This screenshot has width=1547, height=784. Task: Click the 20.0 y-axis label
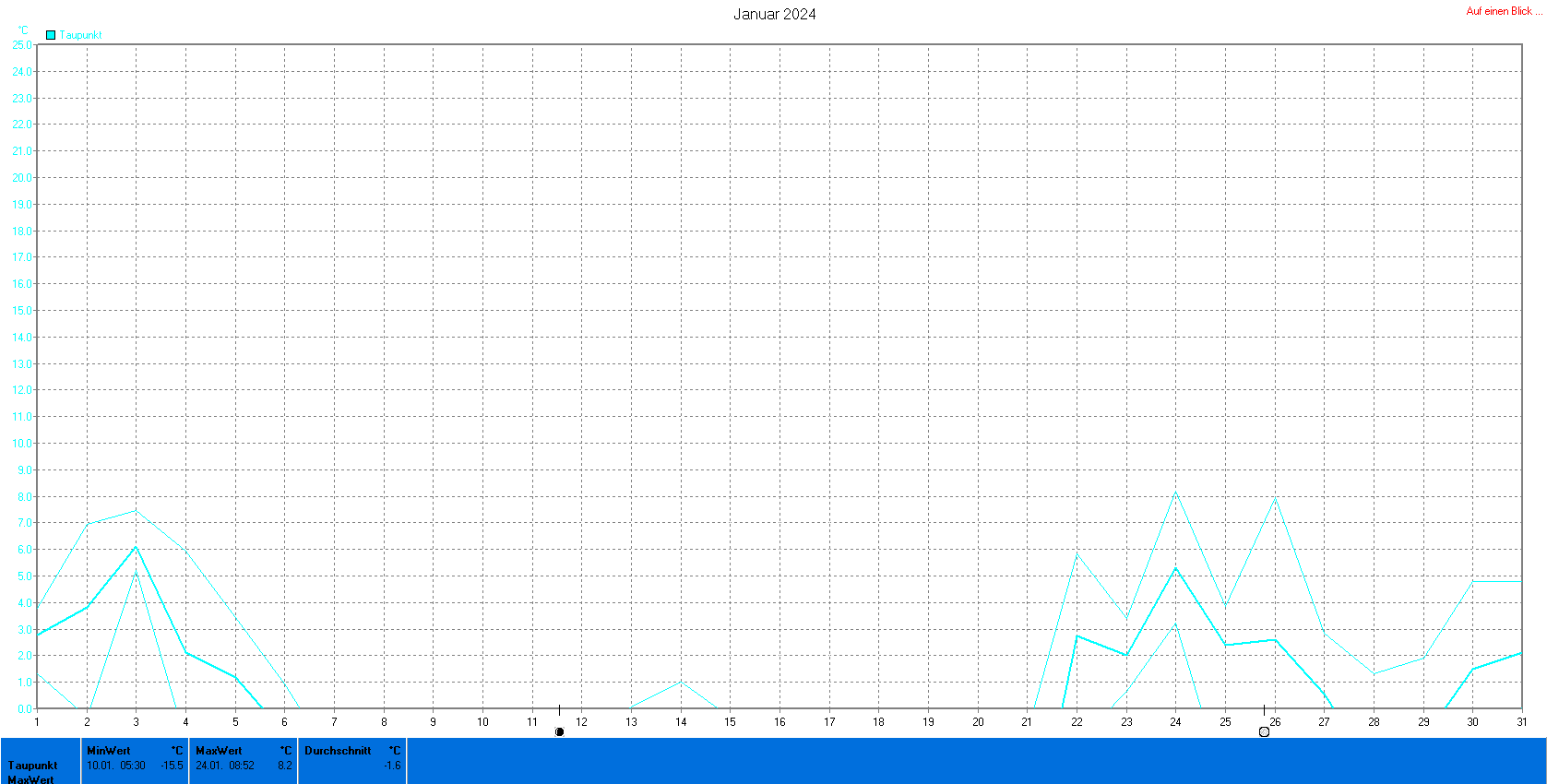(x=21, y=177)
